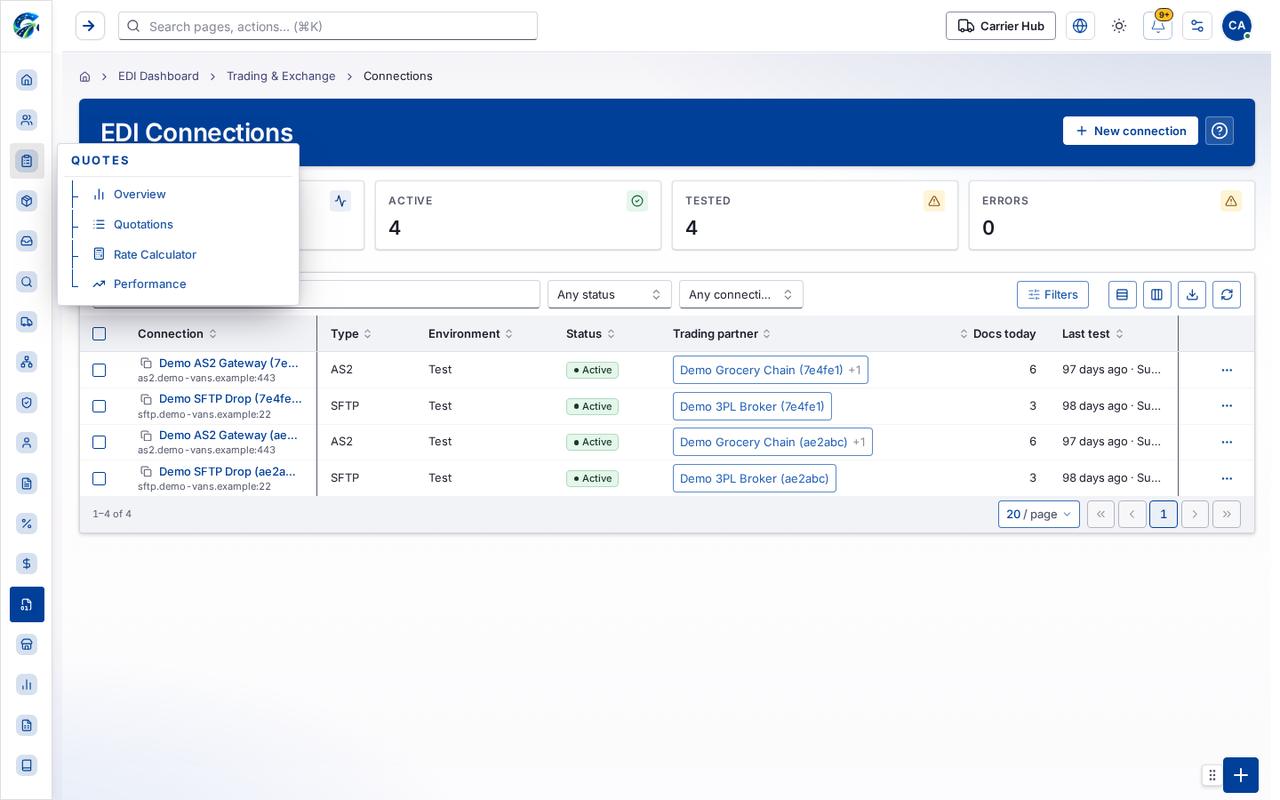Open the column settings icon
Image resolution: width=1280 pixels, height=800 pixels.
(1157, 294)
